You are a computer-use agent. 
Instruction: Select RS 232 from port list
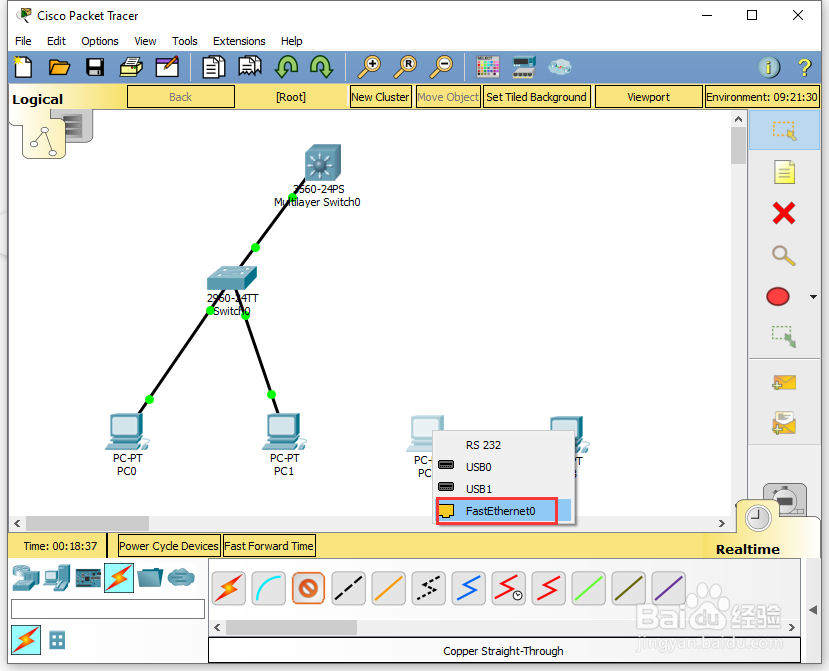coord(504,445)
